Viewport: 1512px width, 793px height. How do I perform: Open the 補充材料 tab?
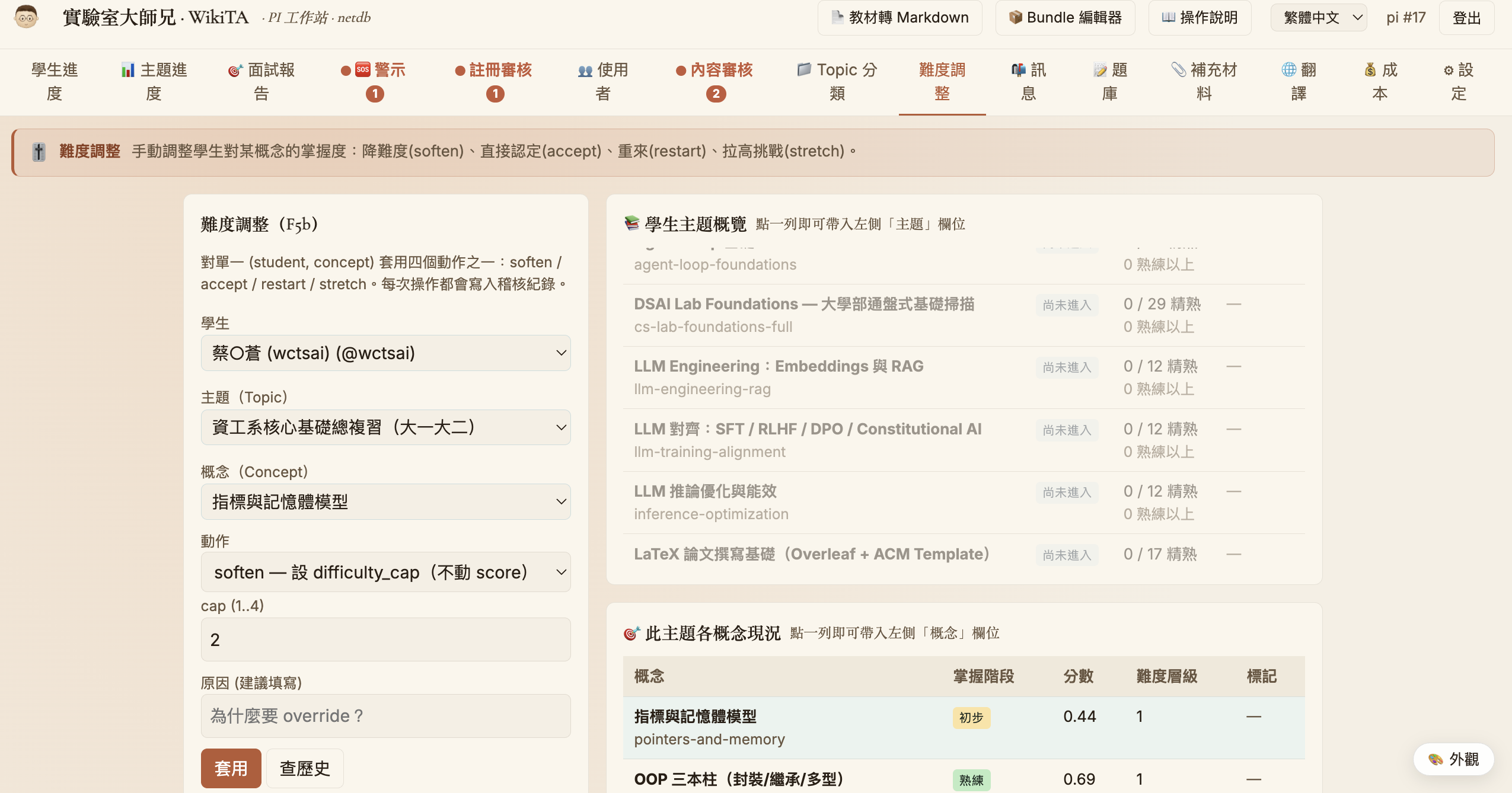1204,82
